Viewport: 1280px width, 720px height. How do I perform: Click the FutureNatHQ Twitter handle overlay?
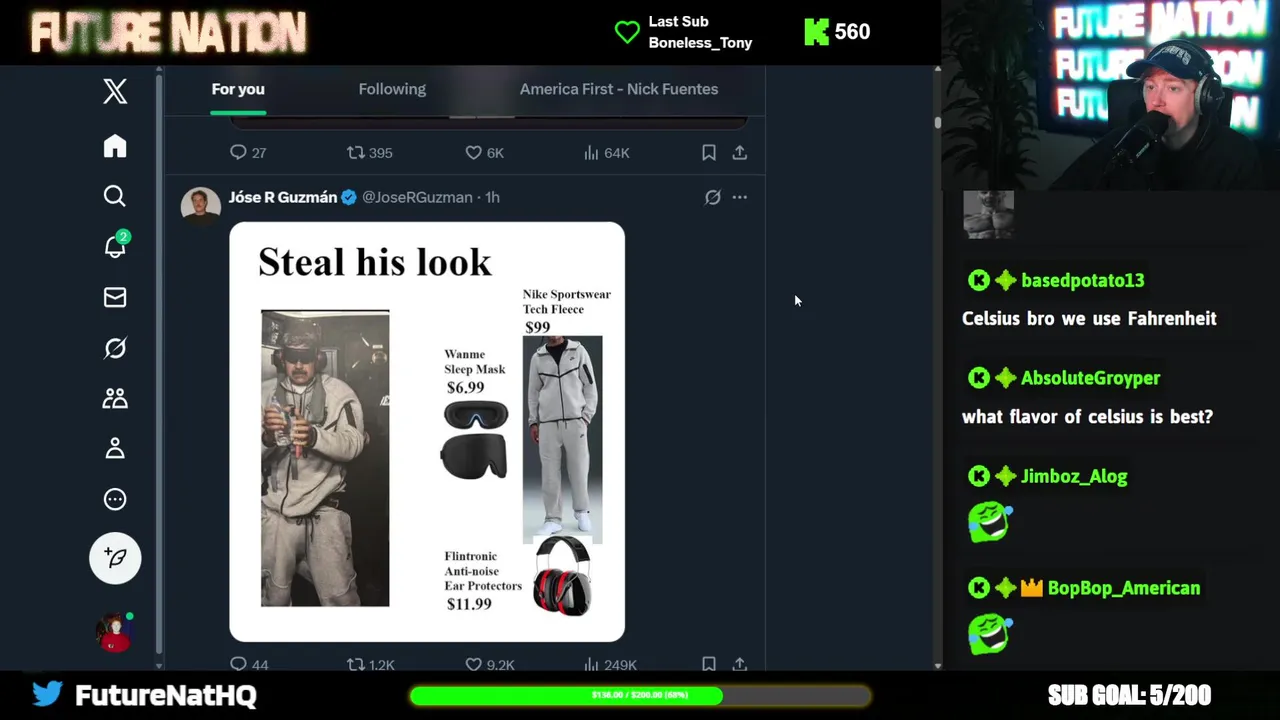click(166, 695)
